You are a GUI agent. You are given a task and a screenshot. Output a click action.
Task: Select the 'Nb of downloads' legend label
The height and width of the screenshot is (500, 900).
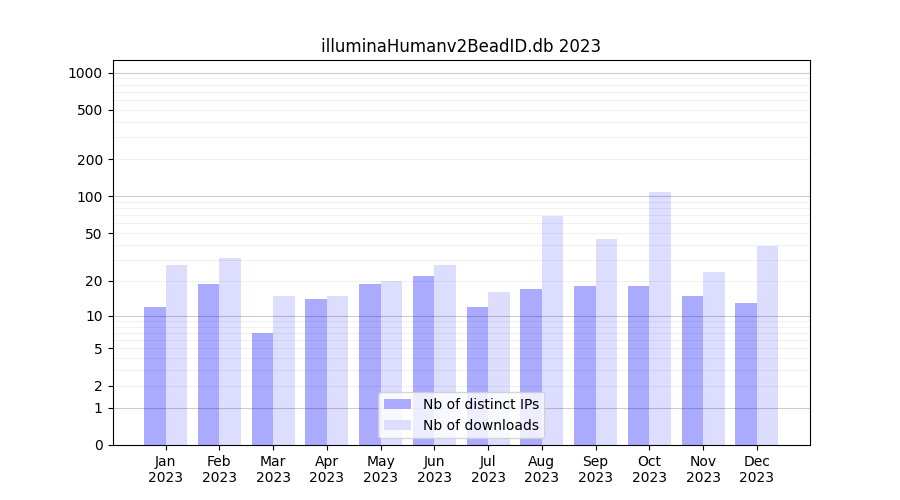click(x=480, y=425)
